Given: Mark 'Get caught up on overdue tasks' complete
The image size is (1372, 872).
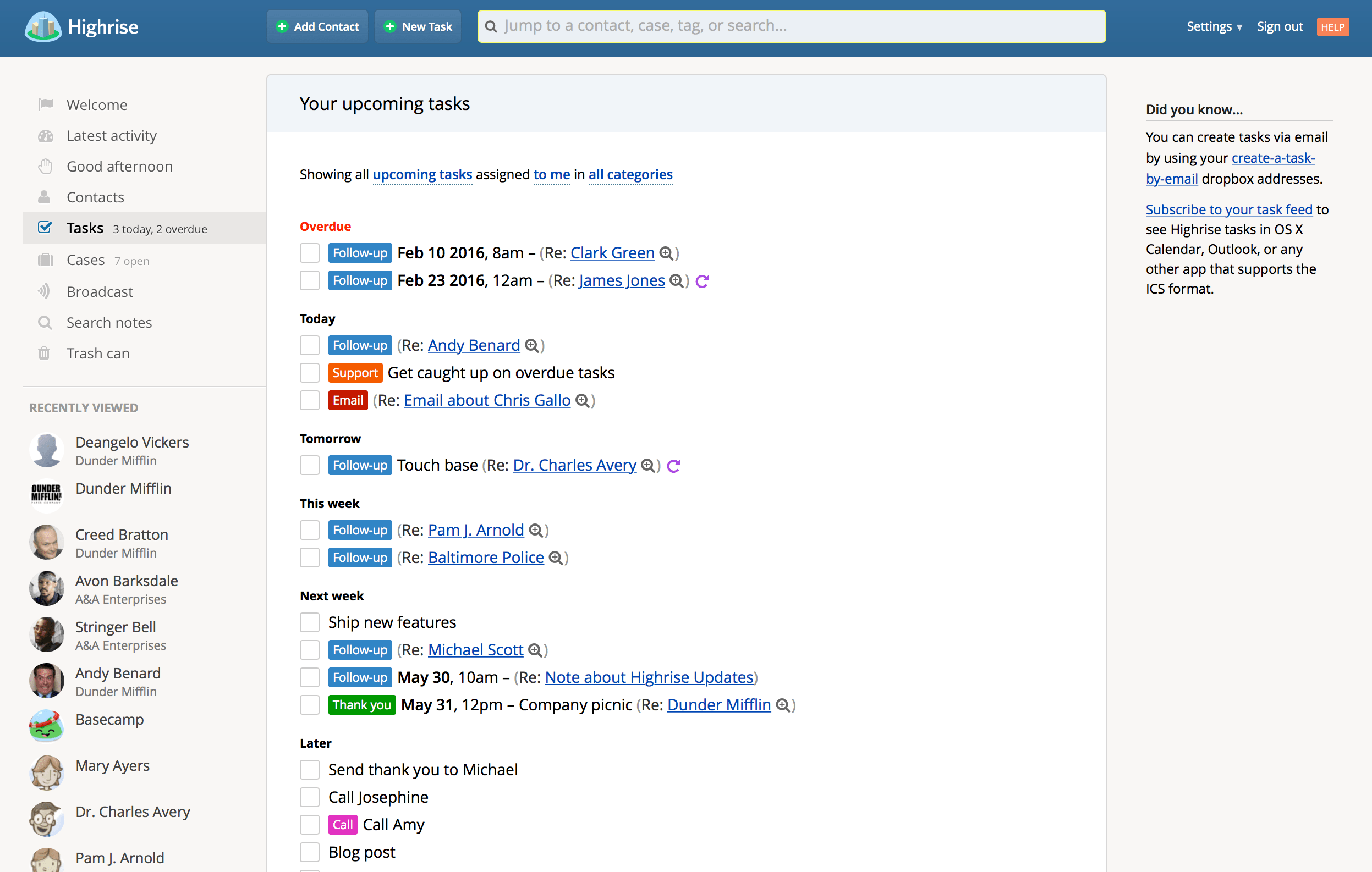Looking at the screenshot, I should coord(309,373).
